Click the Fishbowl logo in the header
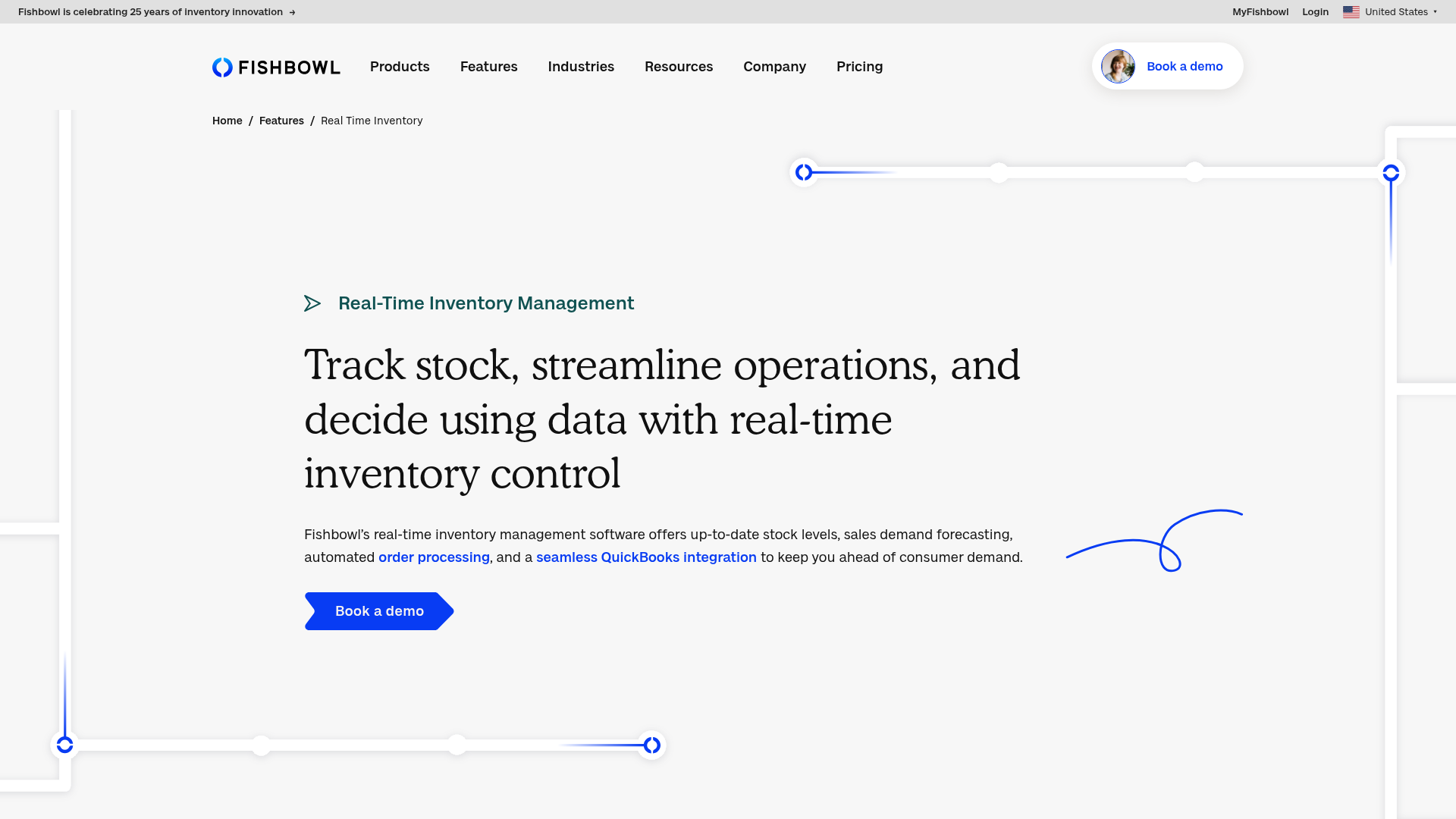The image size is (1456, 819). (x=276, y=67)
